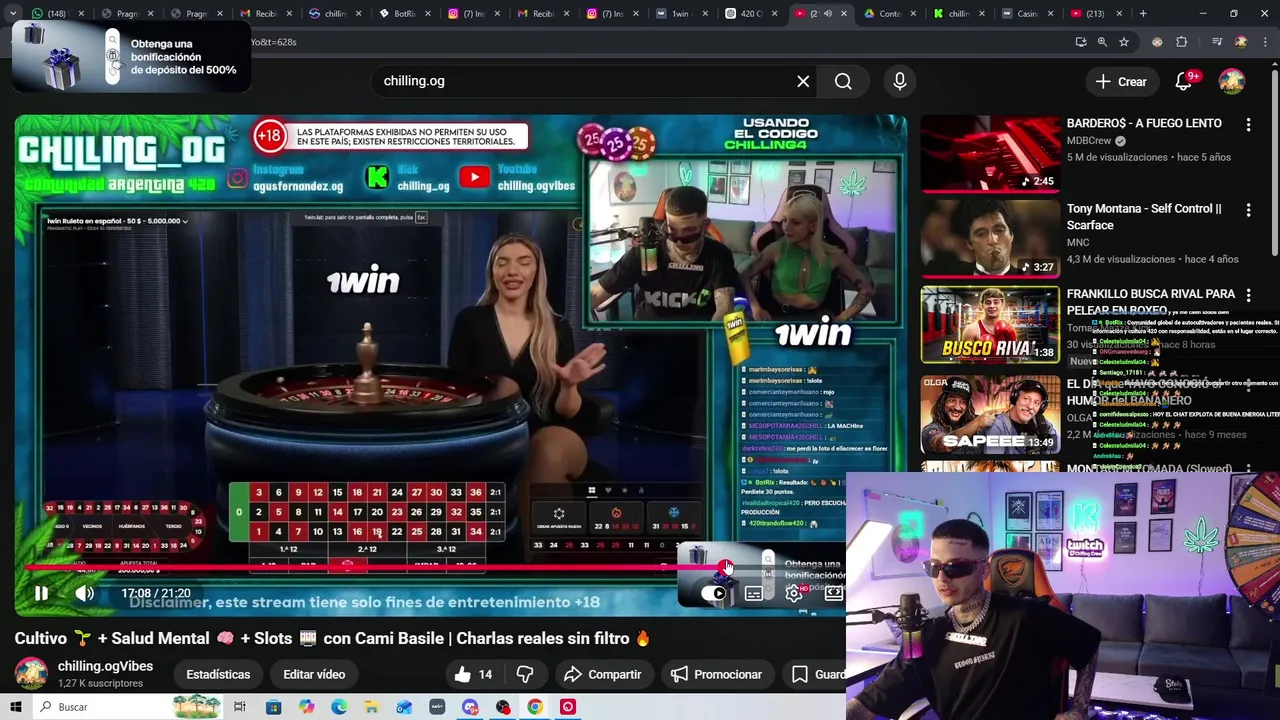Click the Editar vídeo button
The height and width of the screenshot is (720, 1280).
click(314, 674)
